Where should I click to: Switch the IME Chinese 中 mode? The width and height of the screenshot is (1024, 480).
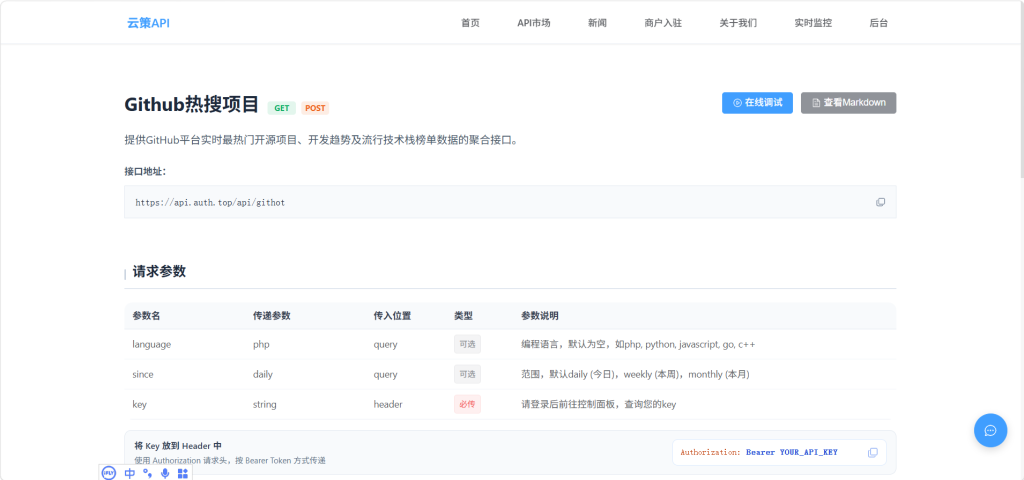[129, 473]
